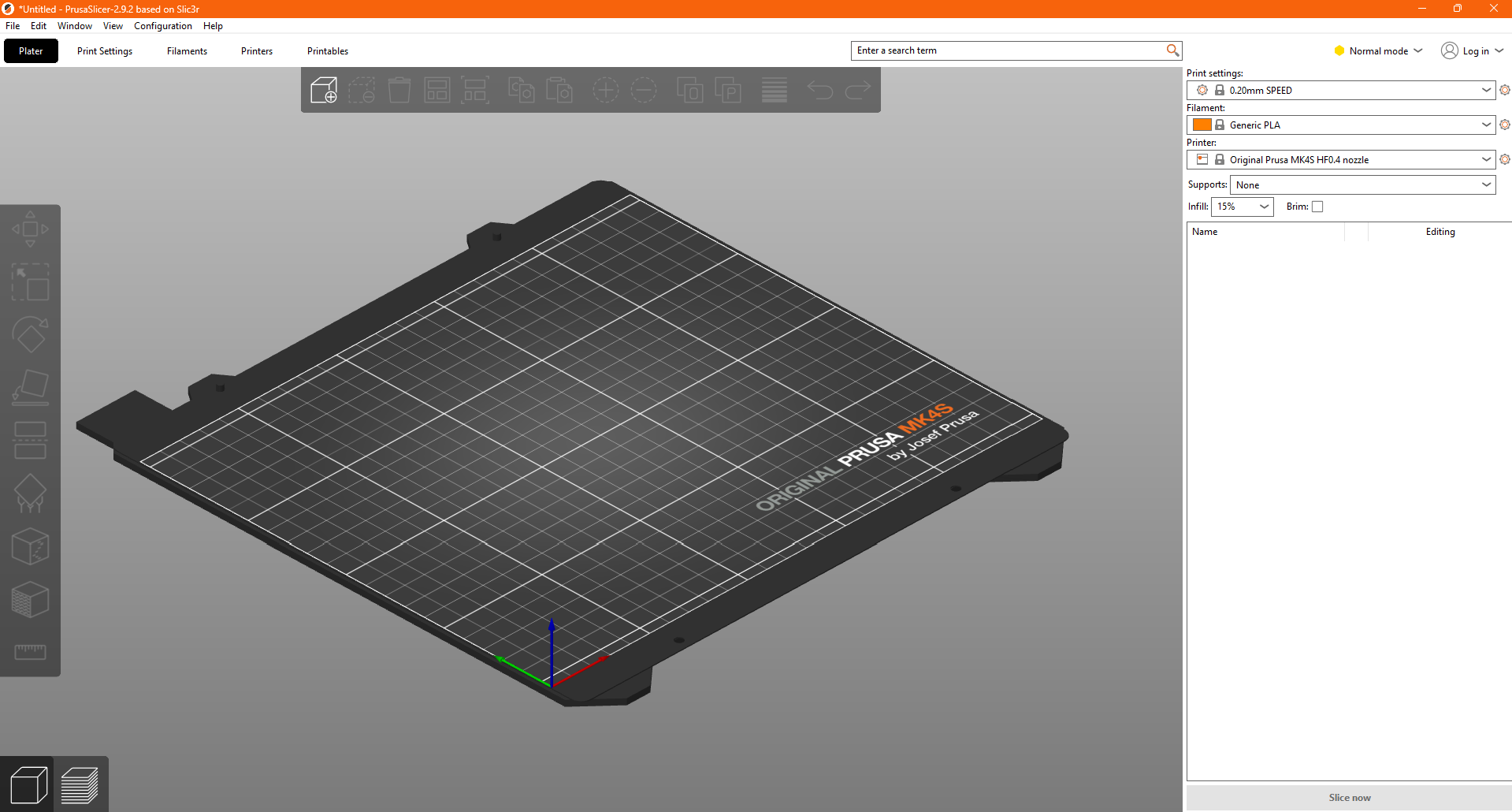This screenshot has height=812, width=1512.
Task: Select the Move tool in the left toolbar
Action: point(30,229)
